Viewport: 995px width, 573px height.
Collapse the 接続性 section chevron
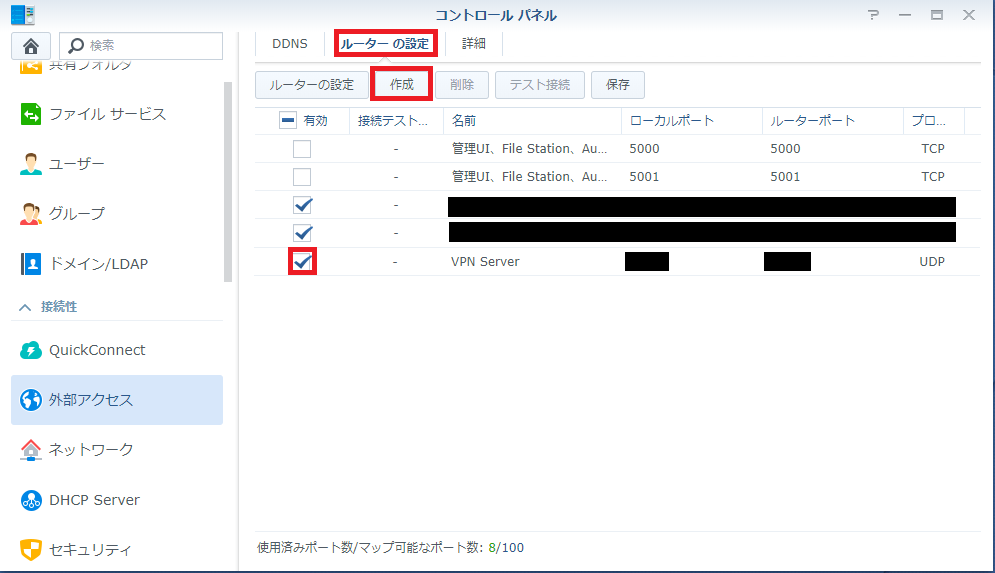[25, 307]
